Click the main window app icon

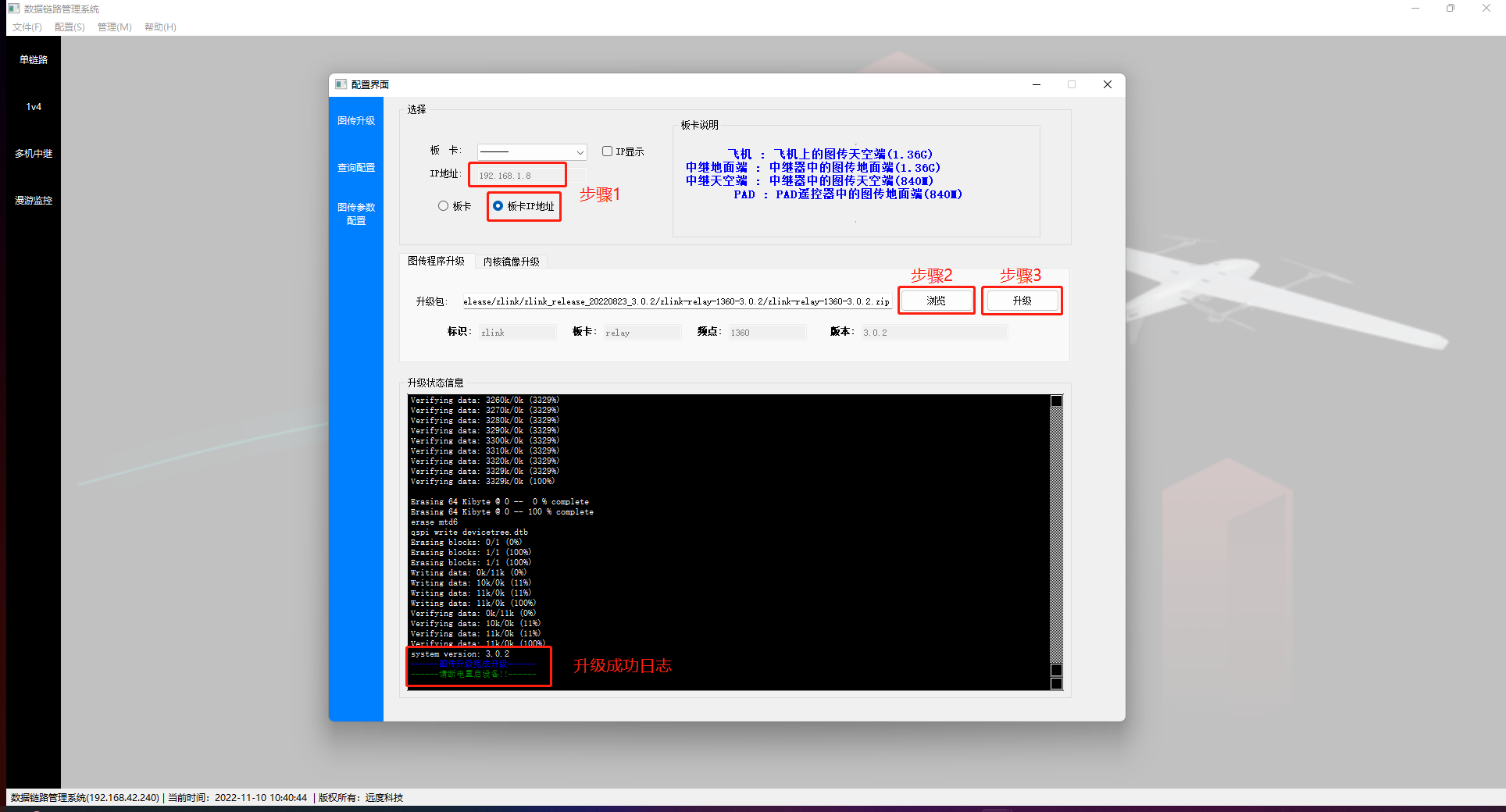(x=13, y=9)
